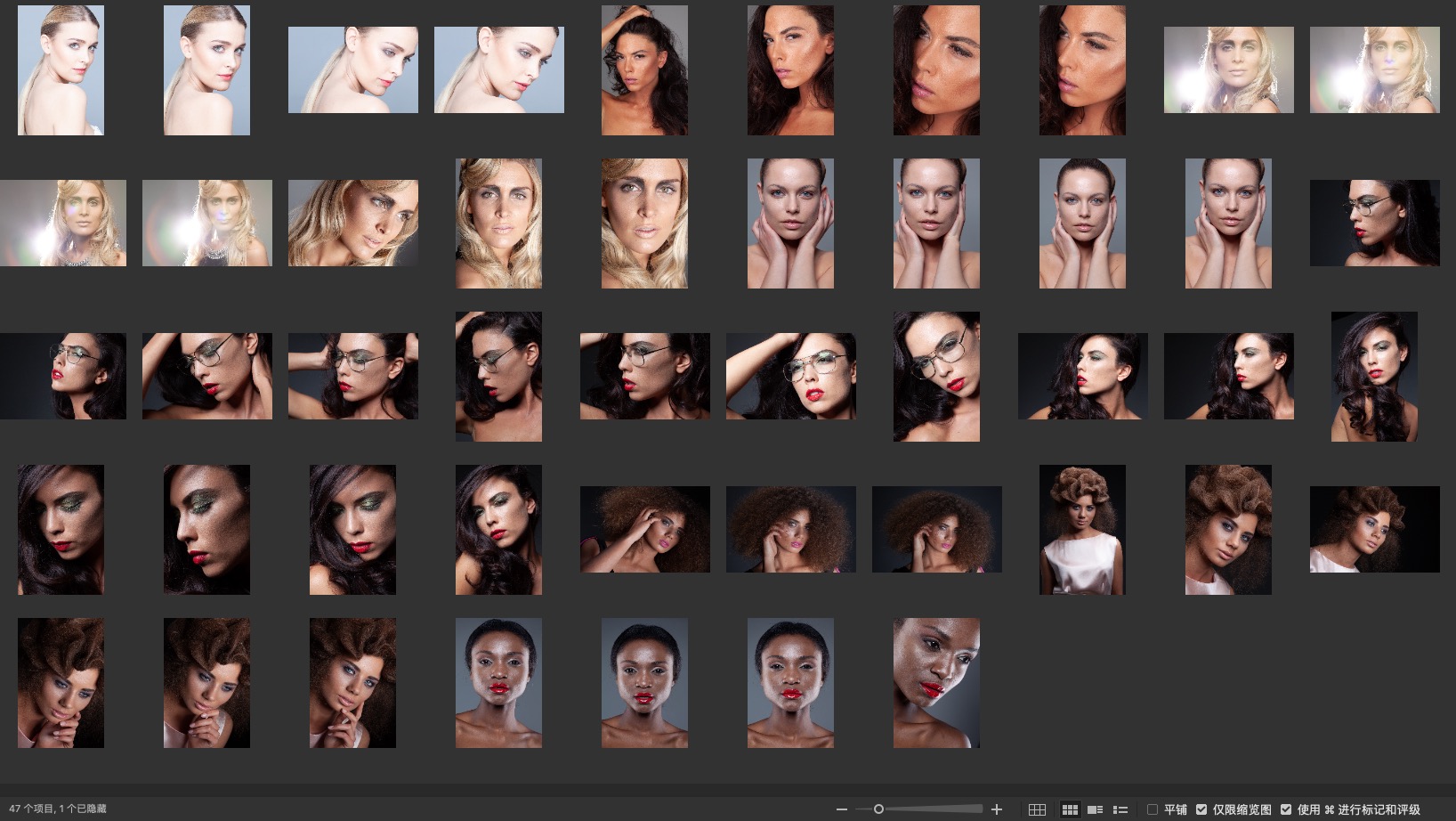Select first front-facing short-haired woman, glossy red lips
This screenshot has height=821, width=1456.
point(498,683)
